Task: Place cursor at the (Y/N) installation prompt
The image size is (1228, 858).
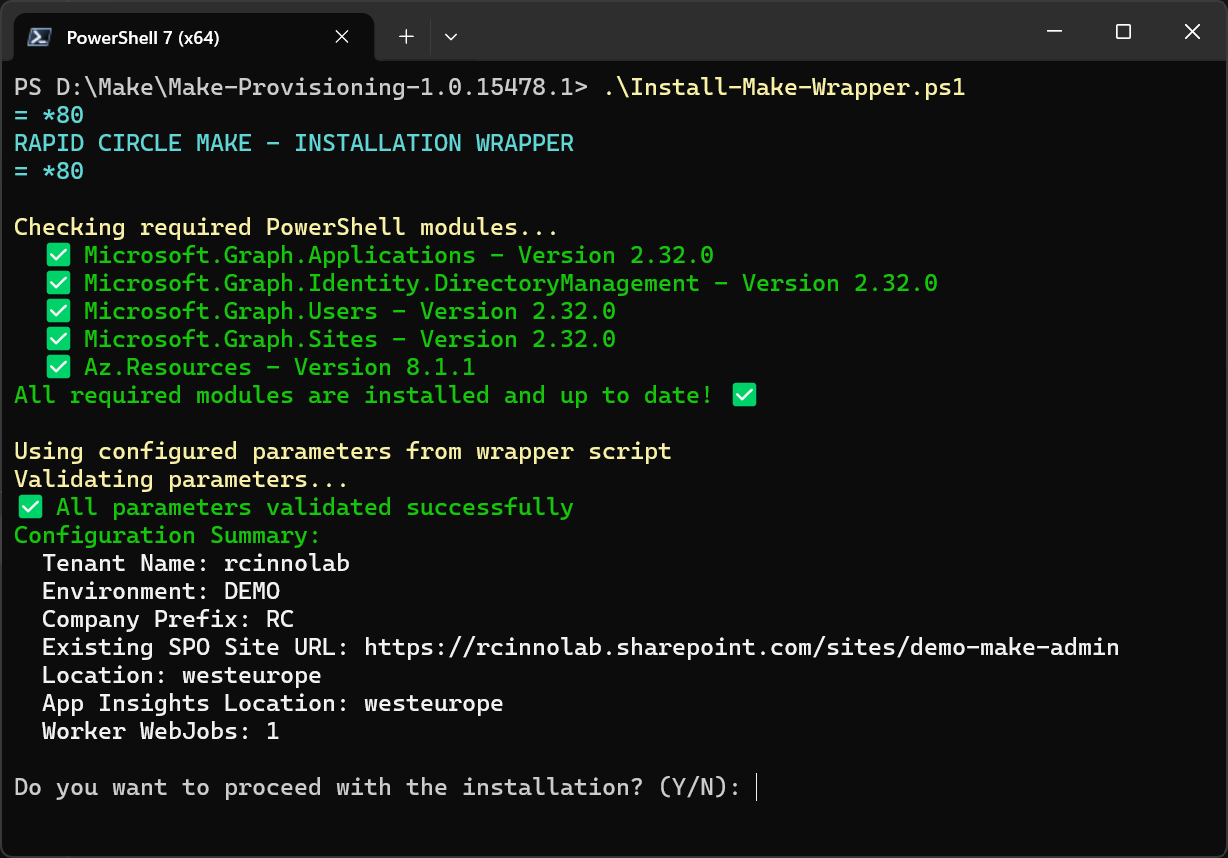Action: pyautogui.click(x=756, y=787)
